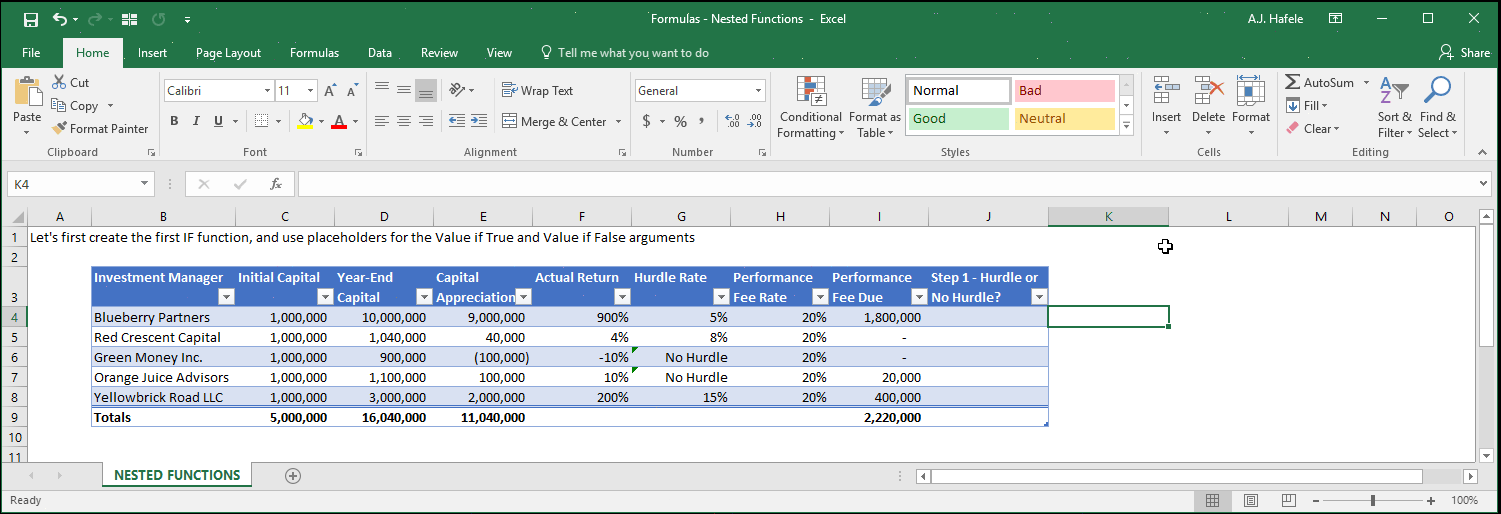The height and width of the screenshot is (514, 1501).
Task: Click Decrease Decimal icon
Action: click(x=755, y=121)
